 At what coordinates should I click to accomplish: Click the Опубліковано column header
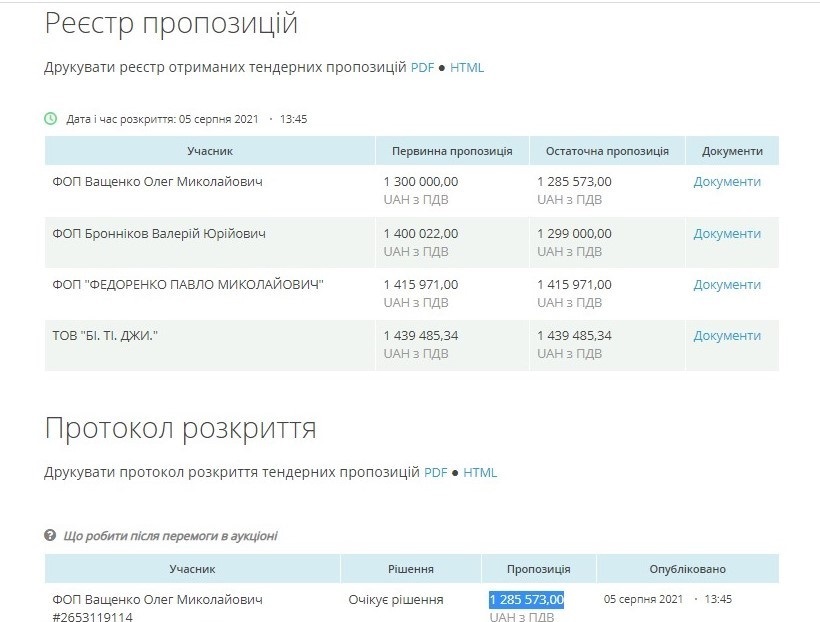pos(687,569)
